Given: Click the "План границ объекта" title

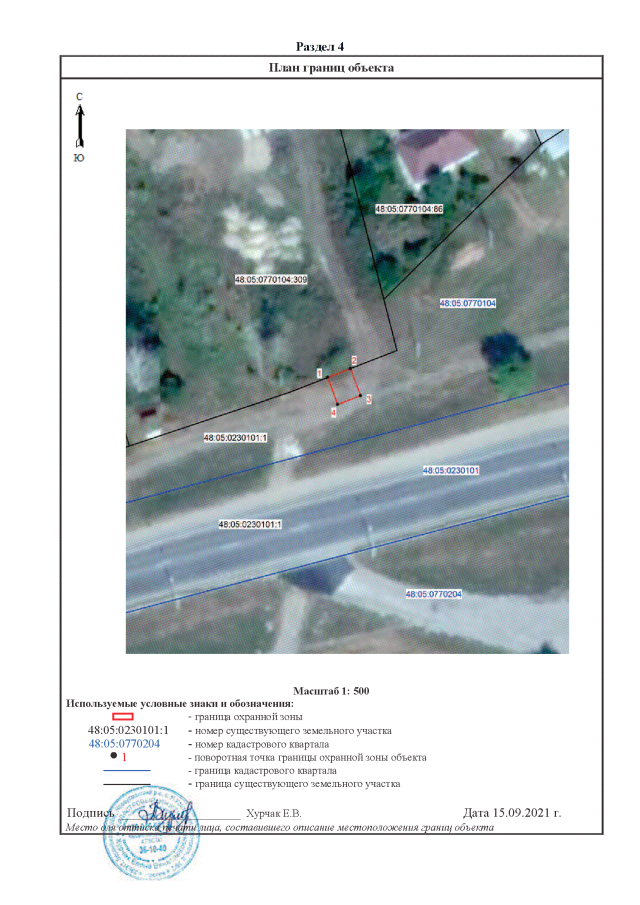Looking at the screenshot, I should [331, 68].
